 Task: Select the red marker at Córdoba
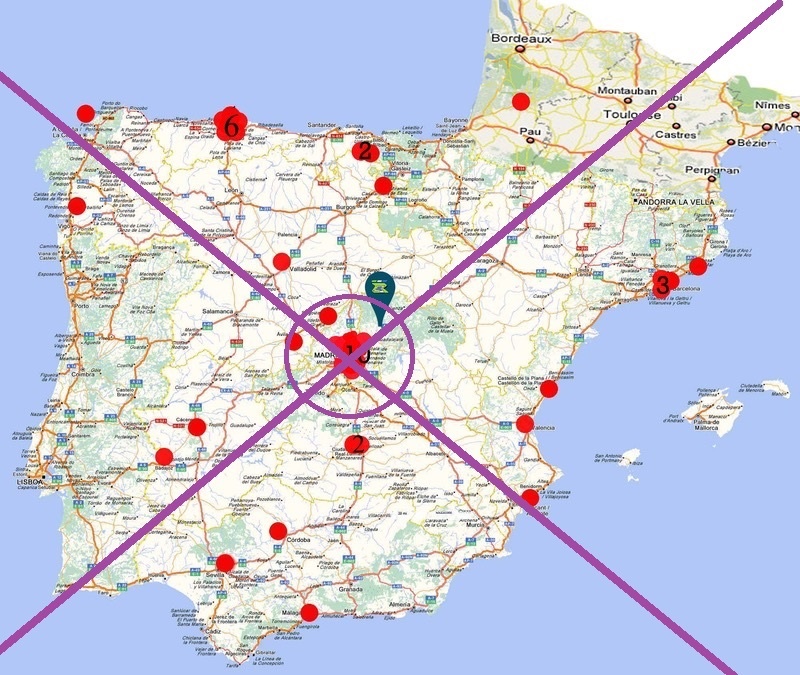click(278, 531)
